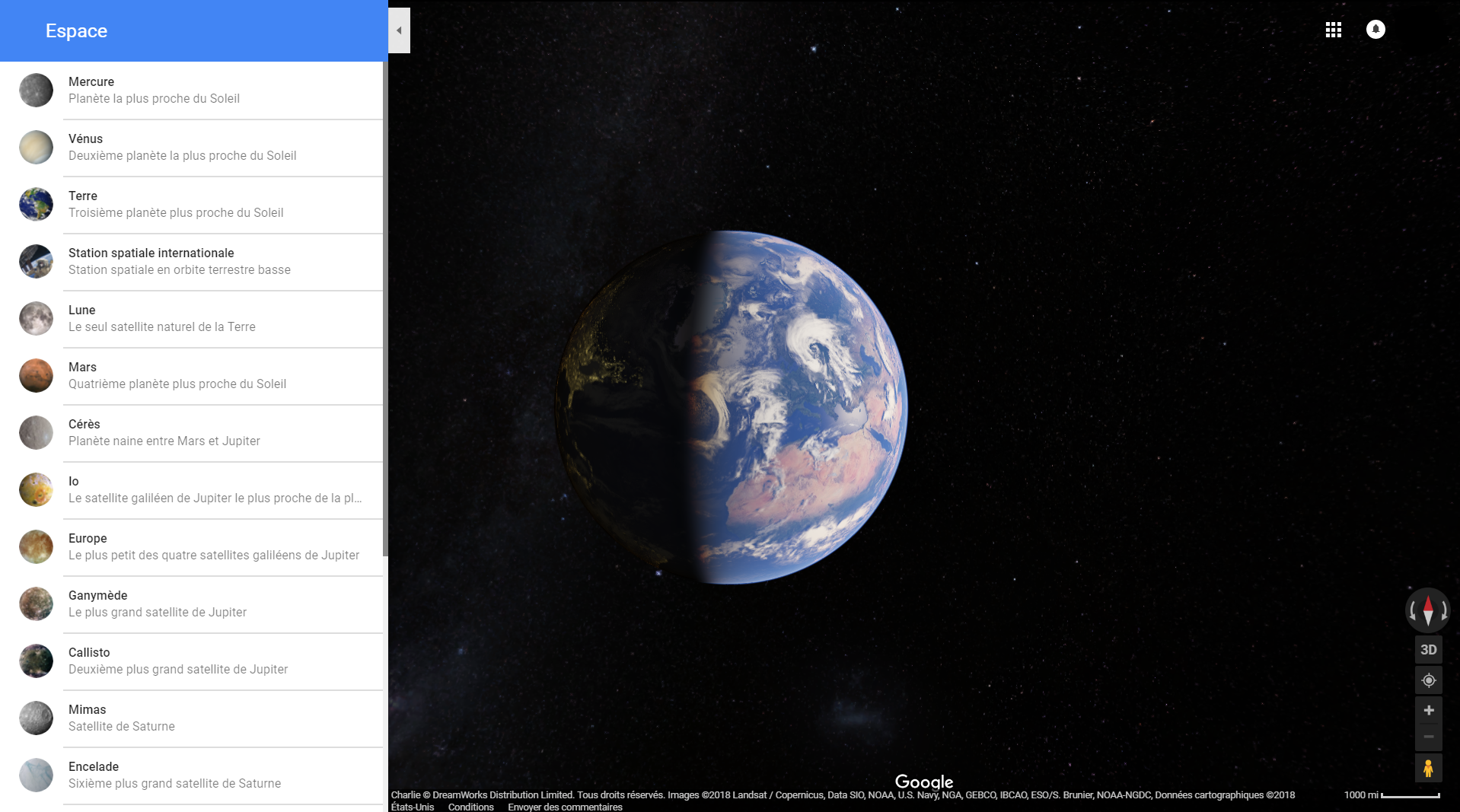Zoom in with the plus button

[1428, 711]
